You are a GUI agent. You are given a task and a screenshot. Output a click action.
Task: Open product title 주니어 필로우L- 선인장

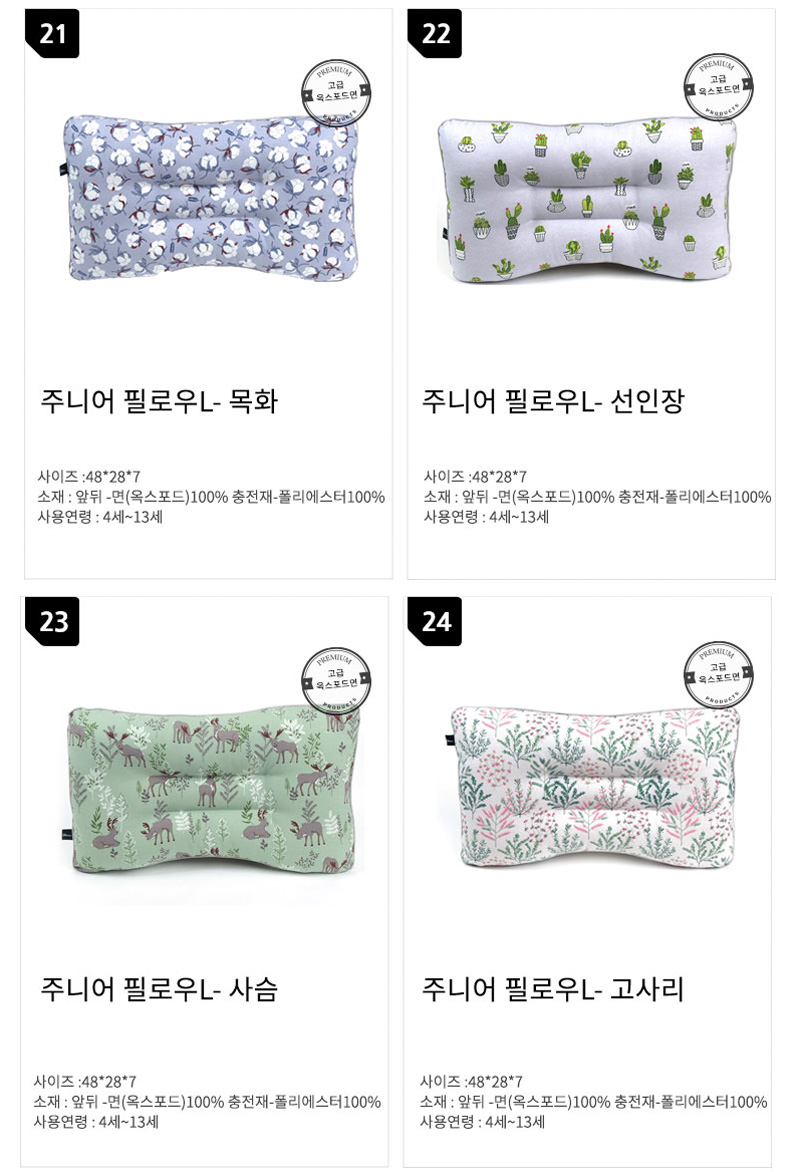553,401
